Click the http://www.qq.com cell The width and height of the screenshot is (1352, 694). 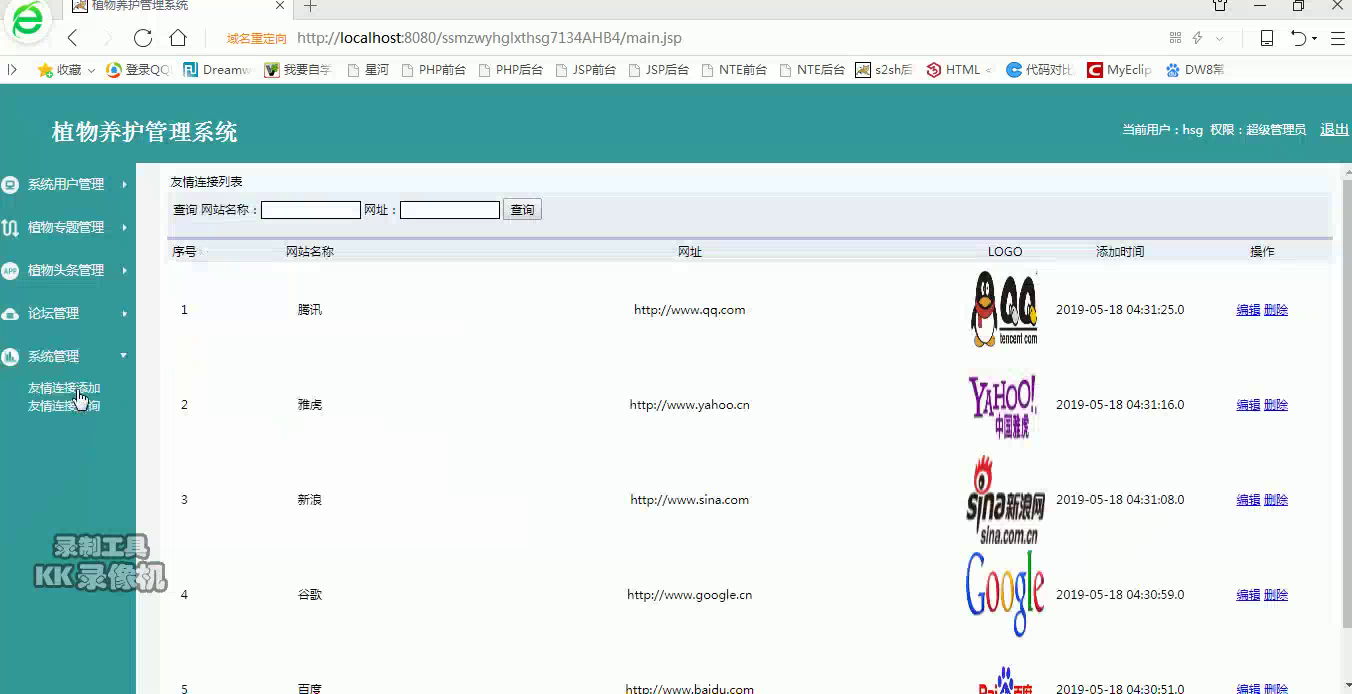pyautogui.click(x=690, y=310)
